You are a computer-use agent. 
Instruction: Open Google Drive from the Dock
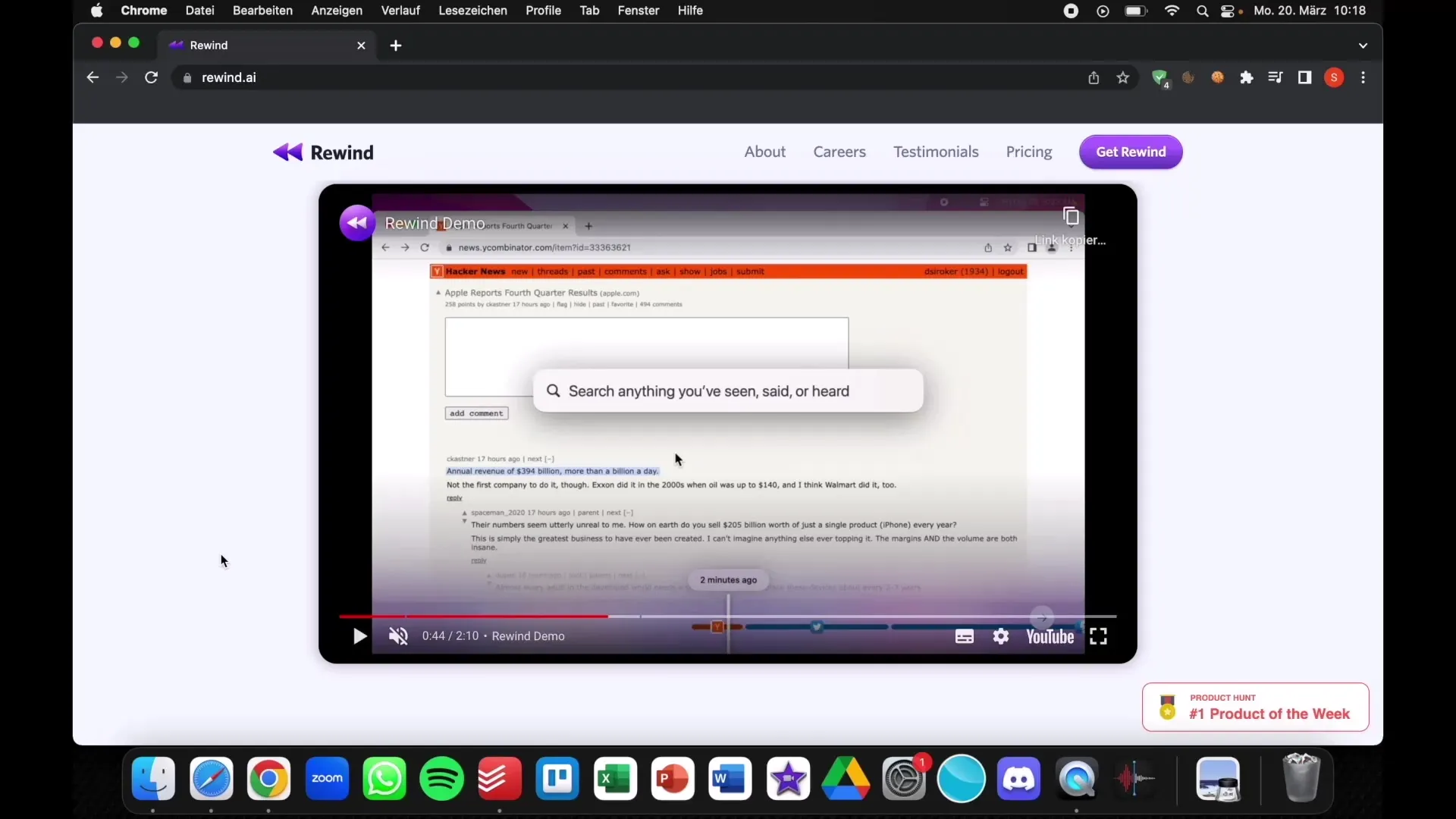(x=846, y=779)
